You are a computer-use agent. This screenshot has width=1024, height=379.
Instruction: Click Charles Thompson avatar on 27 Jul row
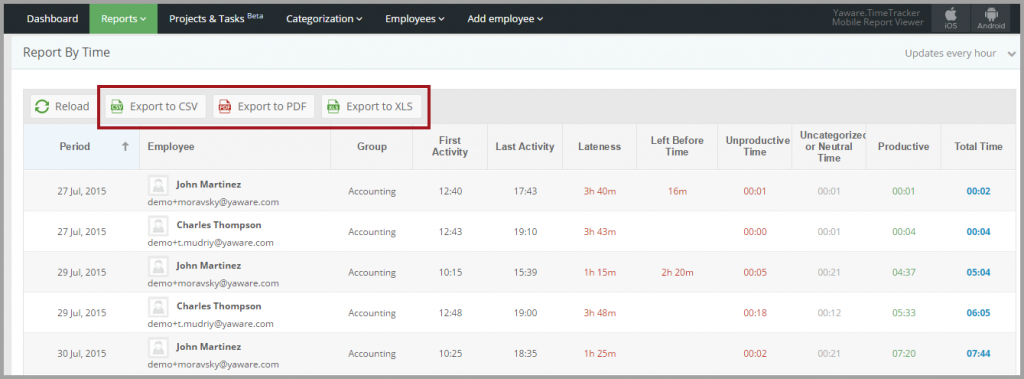point(159,226)
